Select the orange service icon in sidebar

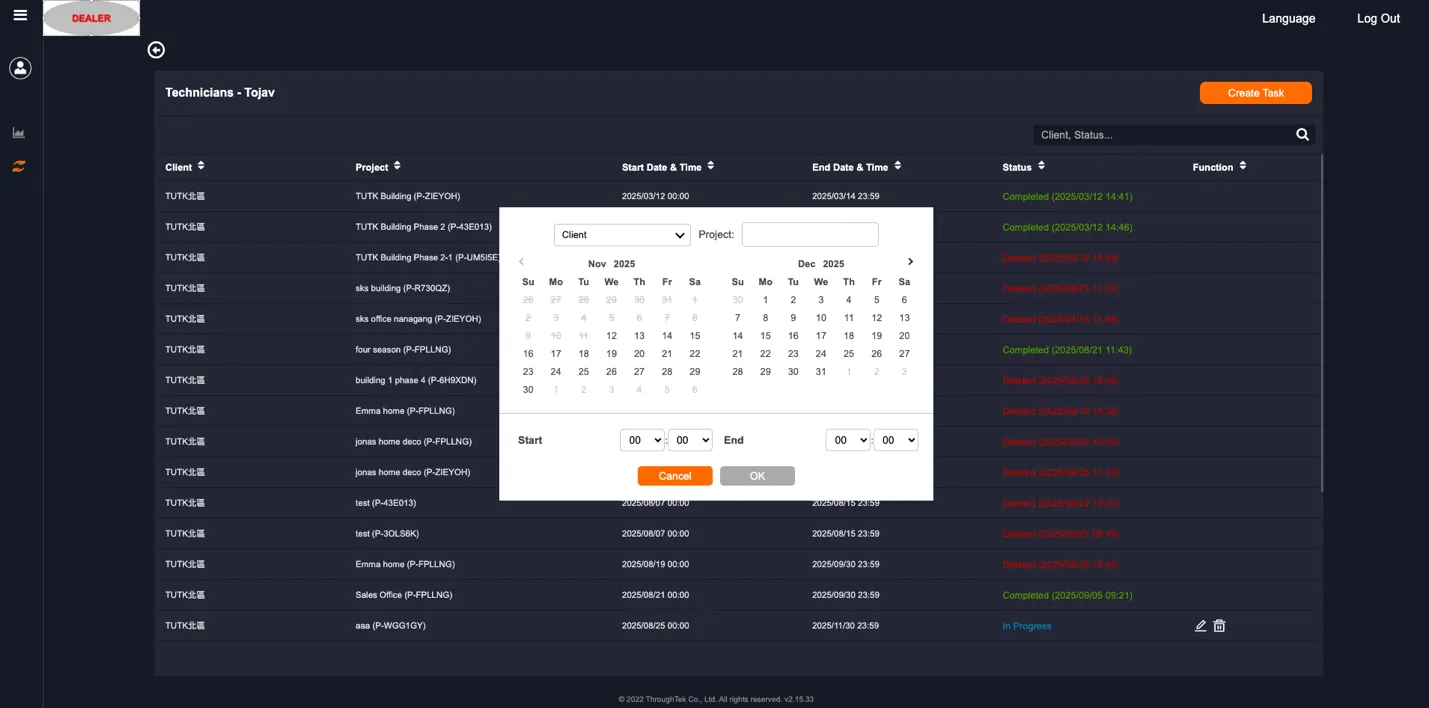[18, 165]
